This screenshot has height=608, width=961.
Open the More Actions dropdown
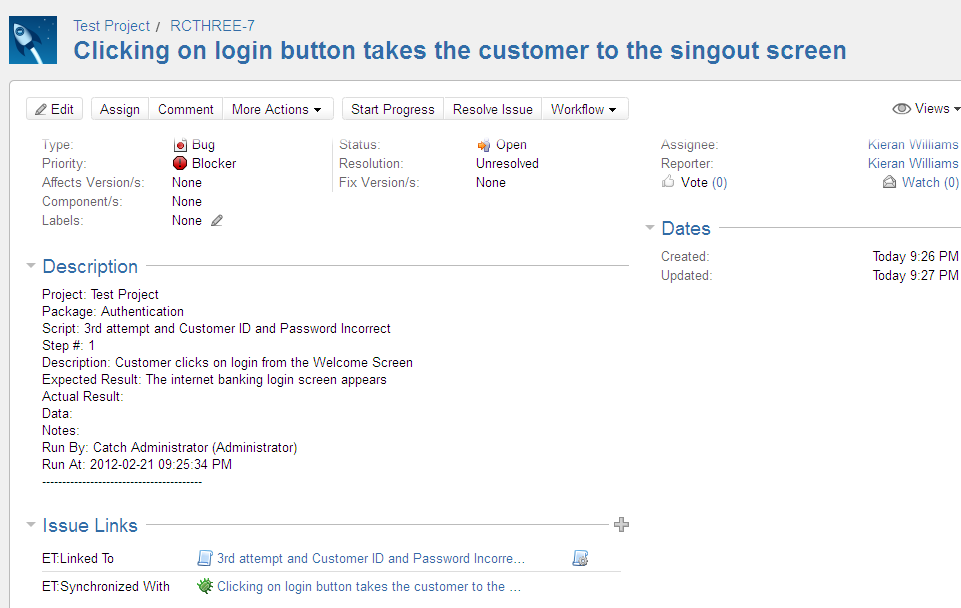point(277,109)
